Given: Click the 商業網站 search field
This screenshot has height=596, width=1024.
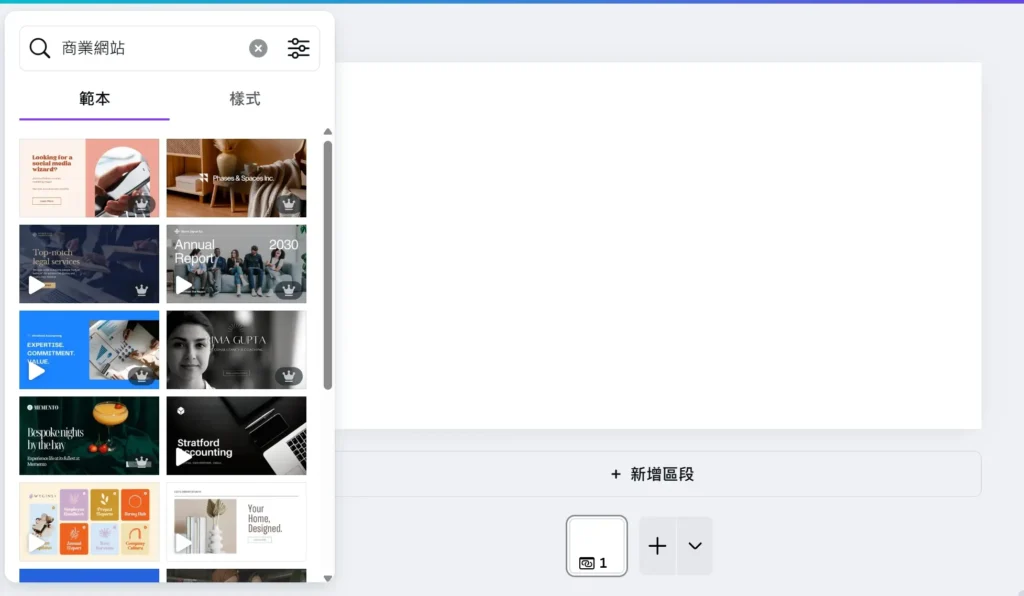Looking at the screenshot, I should coord(150,48).
